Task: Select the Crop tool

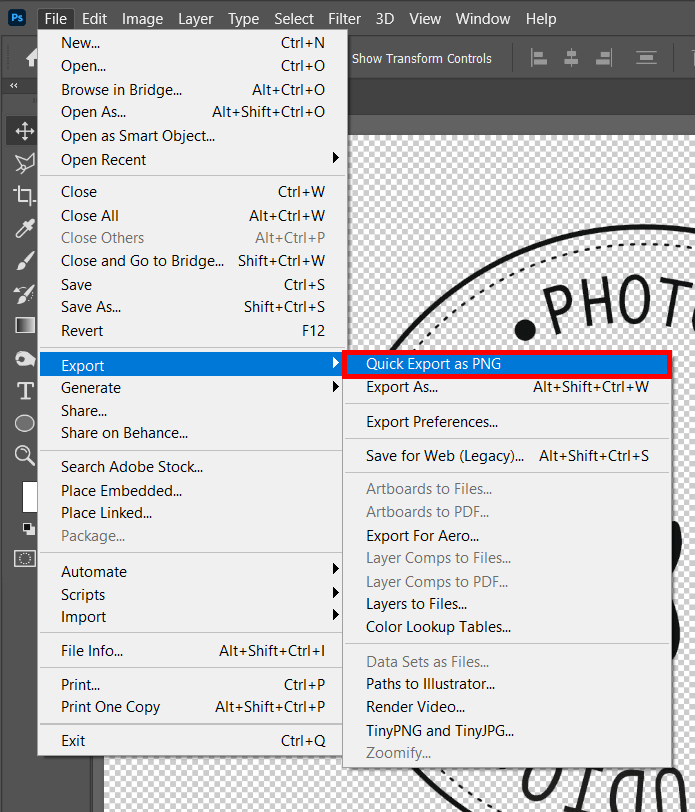Action: (x=24, y=195)
